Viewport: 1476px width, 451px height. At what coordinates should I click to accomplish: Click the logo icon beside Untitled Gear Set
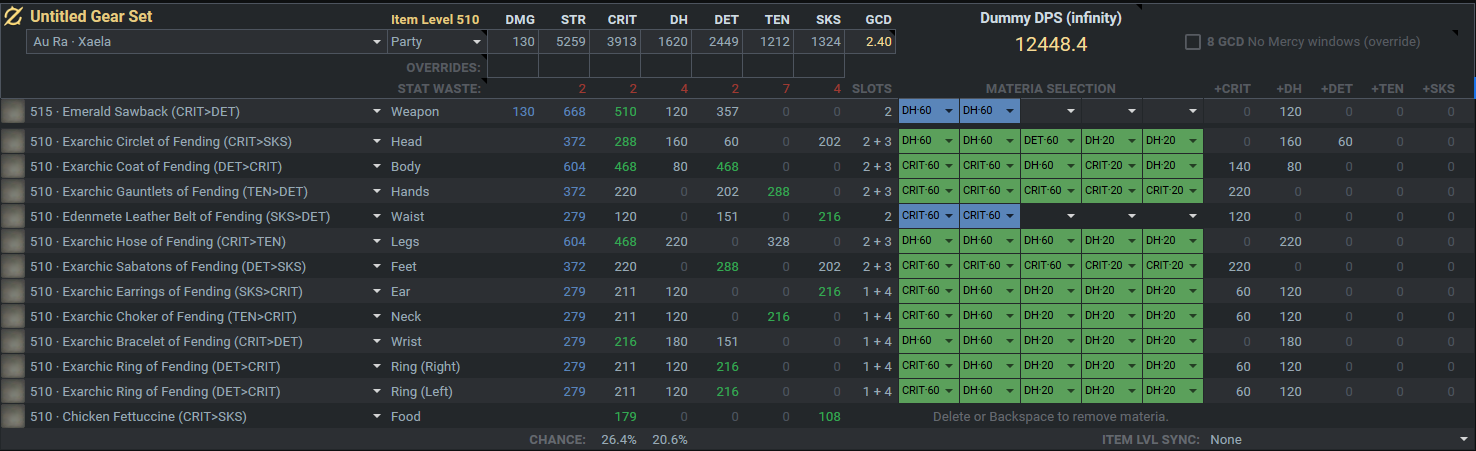[14, 17]
